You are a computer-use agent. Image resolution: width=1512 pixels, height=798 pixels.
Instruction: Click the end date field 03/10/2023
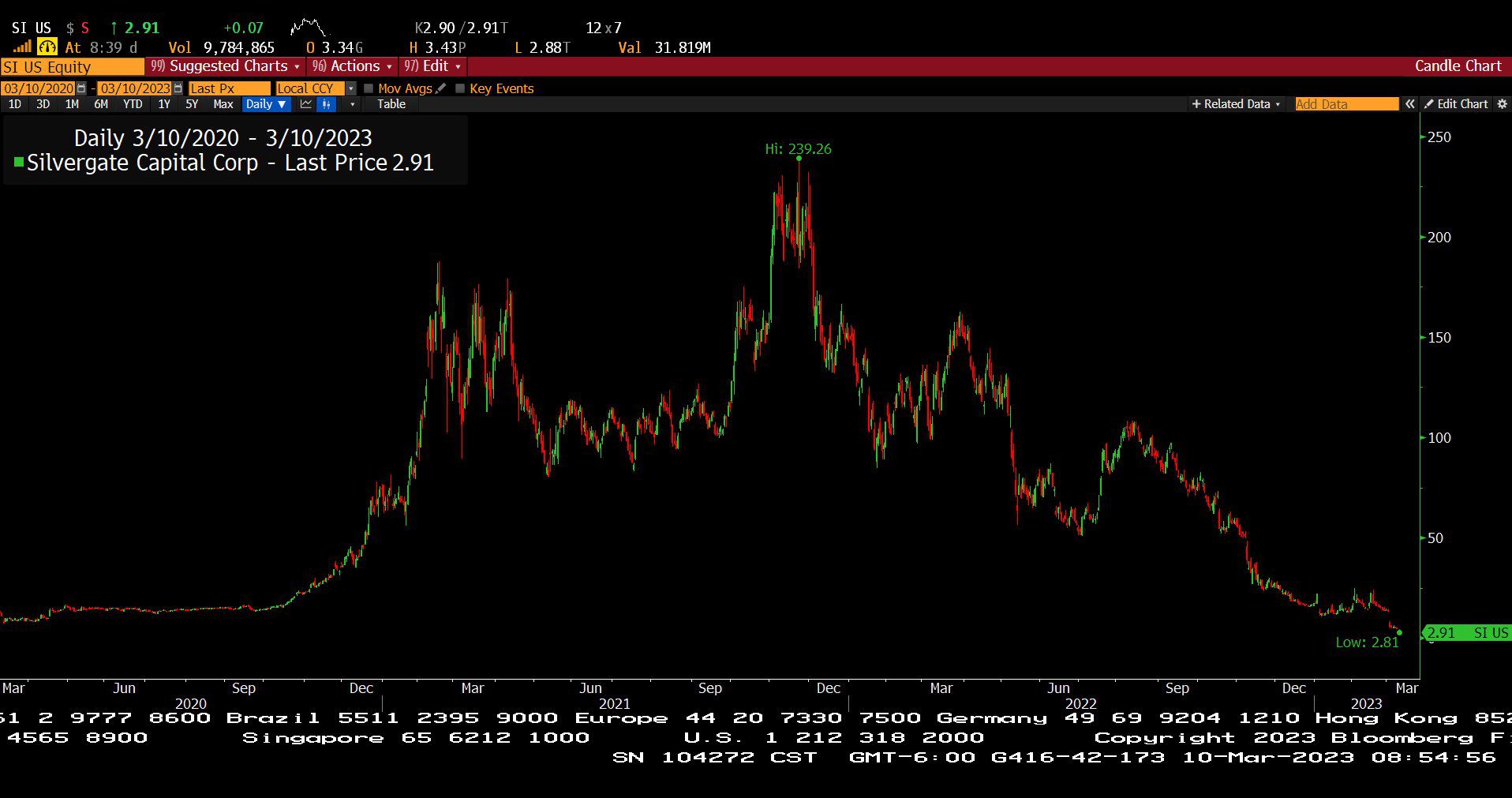[135, 88]
